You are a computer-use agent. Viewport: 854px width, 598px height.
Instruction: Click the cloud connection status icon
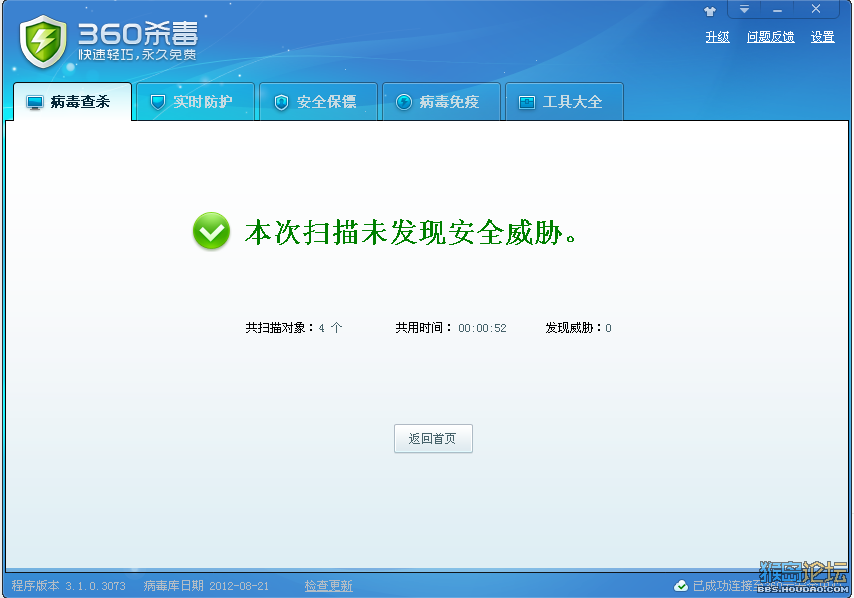(x=681, y=586)
